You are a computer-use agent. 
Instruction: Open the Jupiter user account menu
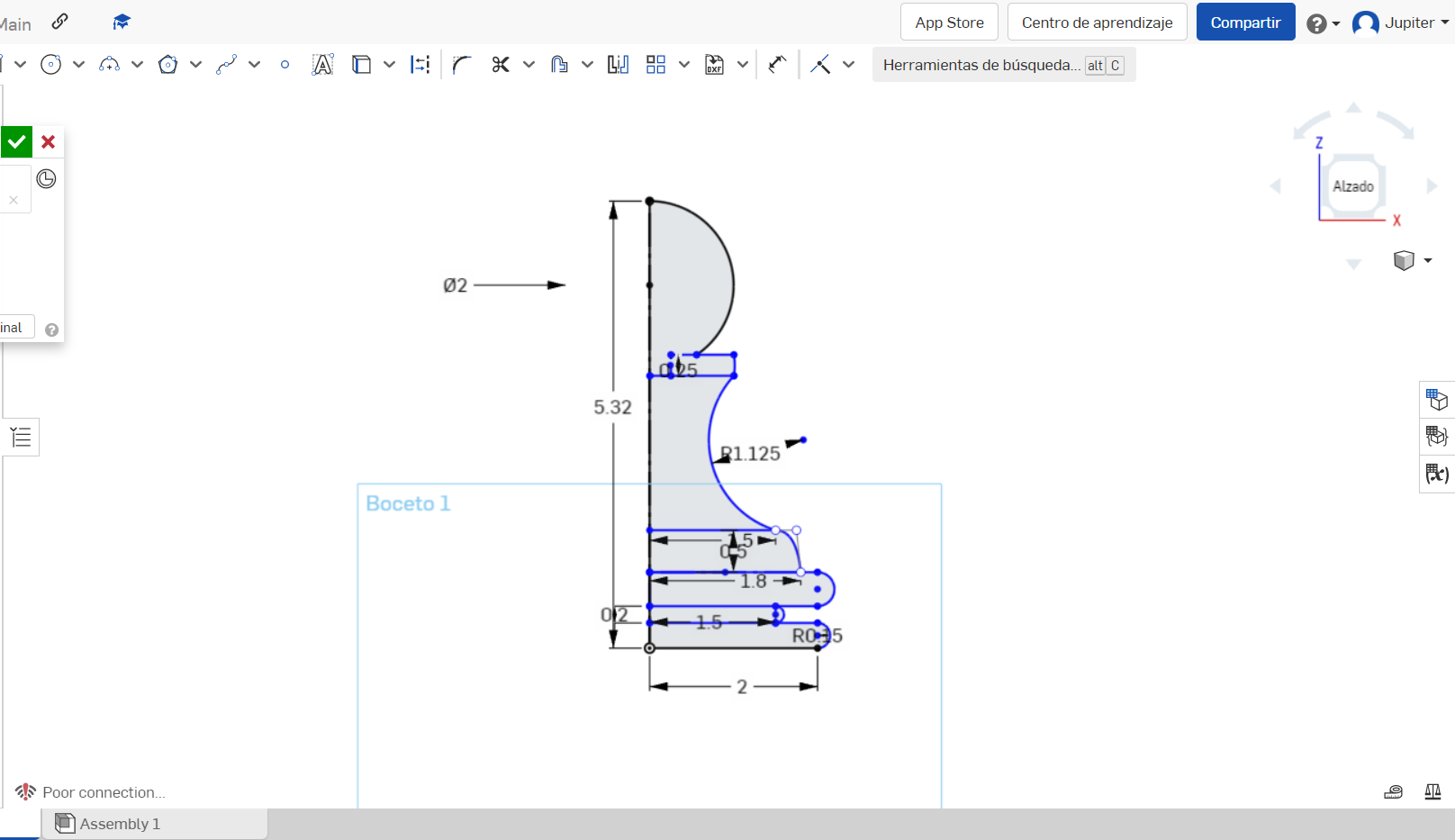click(x=1401, y=23)
